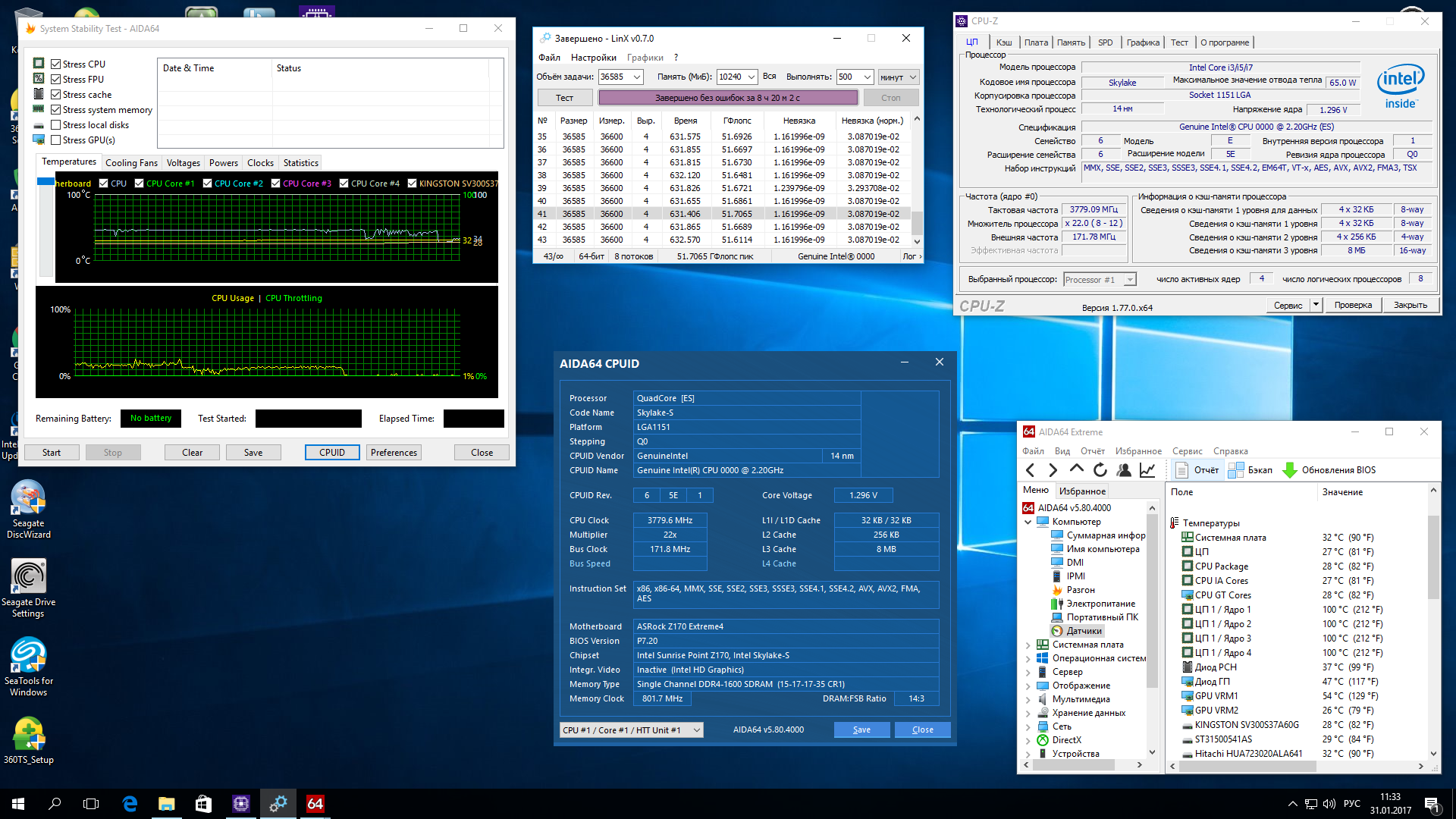Disable the Stress FPU checkbox
The image size is (1456, 819).
56,80
